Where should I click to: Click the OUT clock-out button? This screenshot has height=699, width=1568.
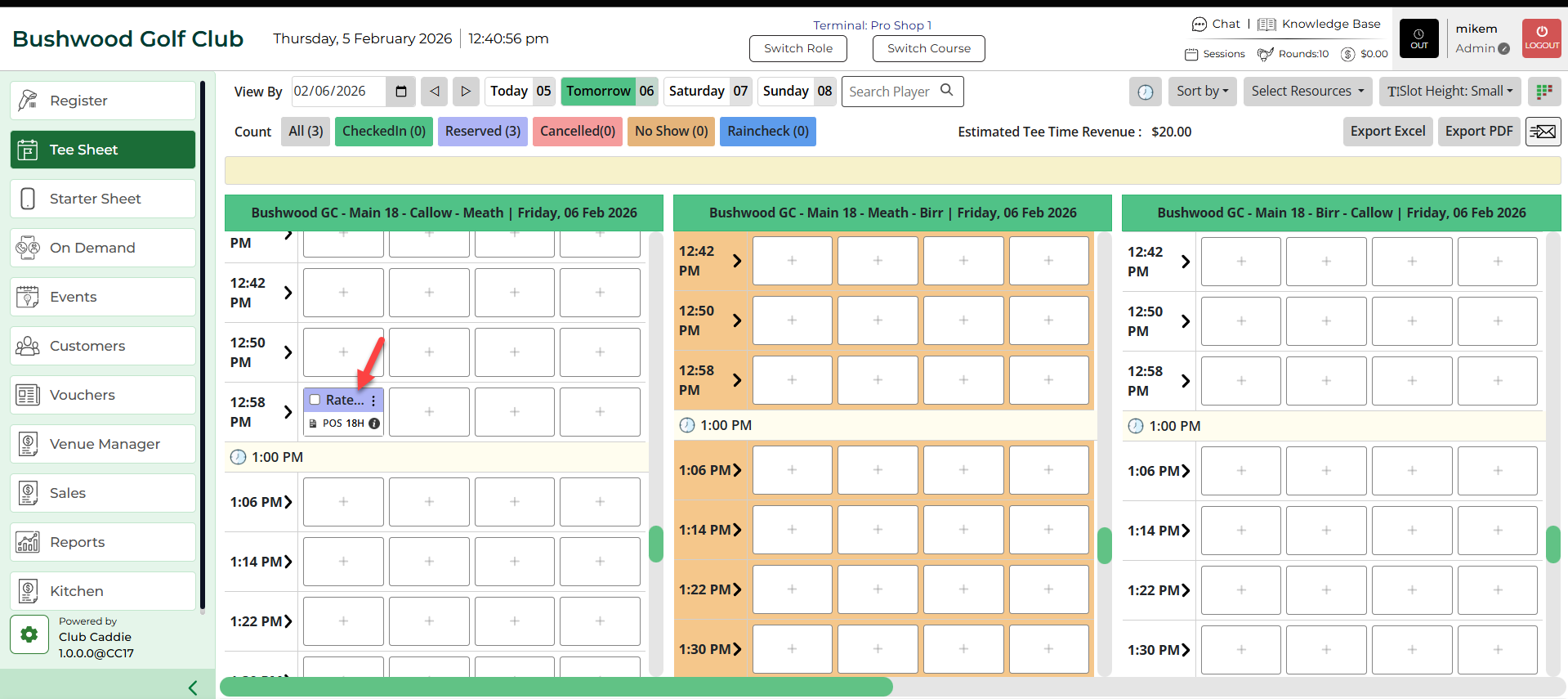(1419, 38)
